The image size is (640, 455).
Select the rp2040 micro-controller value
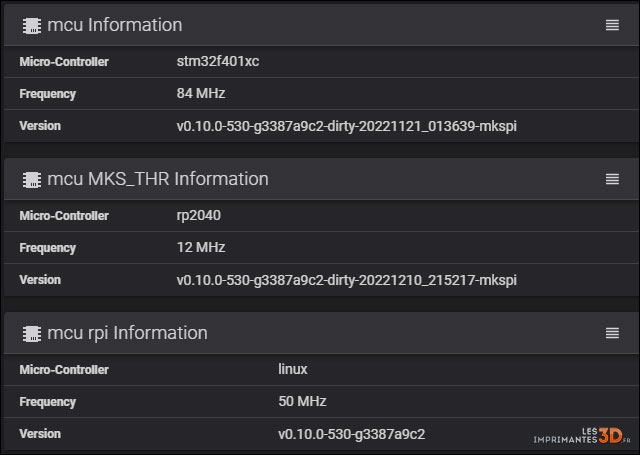point(199,216)
